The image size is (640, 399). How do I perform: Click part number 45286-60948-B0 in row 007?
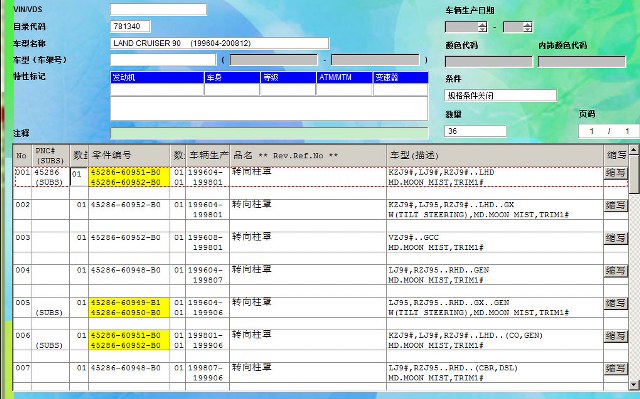tap(126, 368)
